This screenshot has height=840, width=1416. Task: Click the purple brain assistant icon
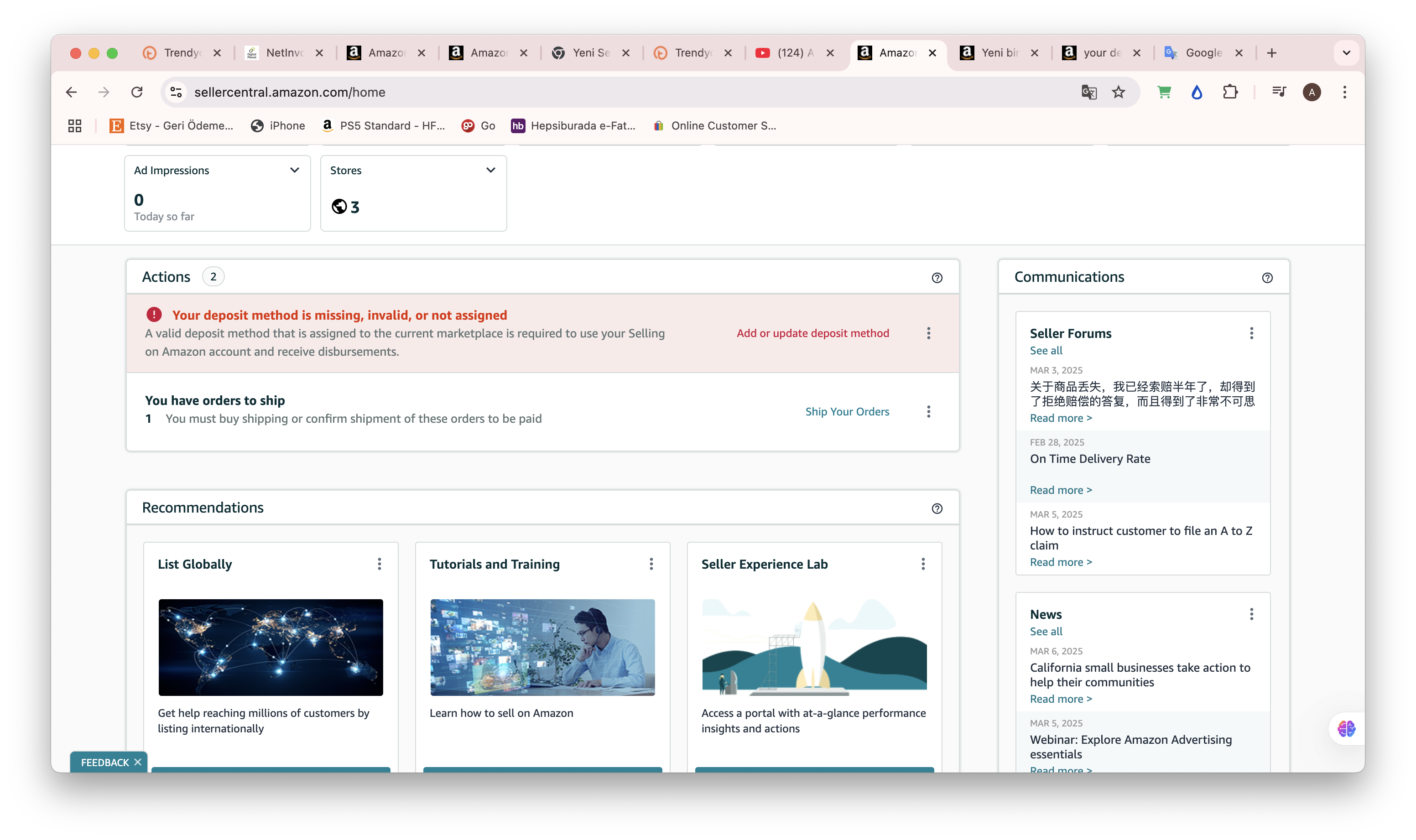tap(1346, 728)
